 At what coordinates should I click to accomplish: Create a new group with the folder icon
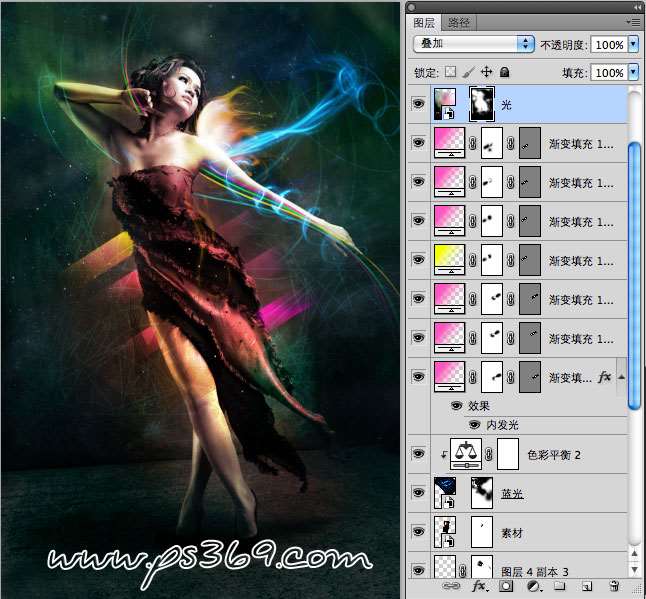pyautogui.click(x=559, y=586)
